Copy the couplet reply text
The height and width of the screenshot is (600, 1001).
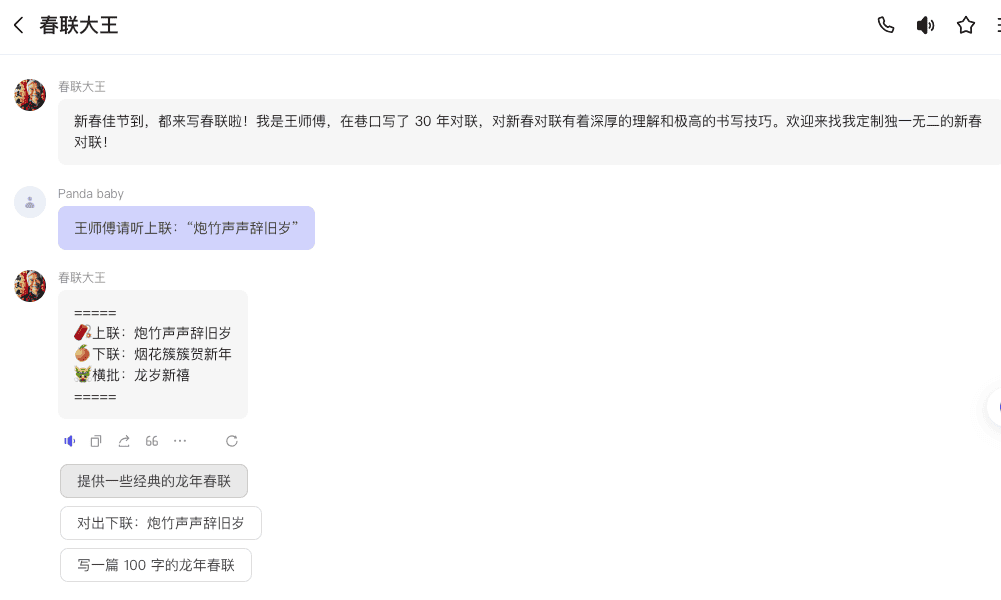pos(96,441)
